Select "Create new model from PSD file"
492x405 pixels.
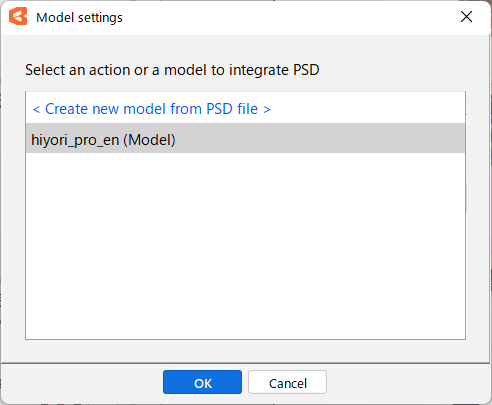[x=245, y=109]
